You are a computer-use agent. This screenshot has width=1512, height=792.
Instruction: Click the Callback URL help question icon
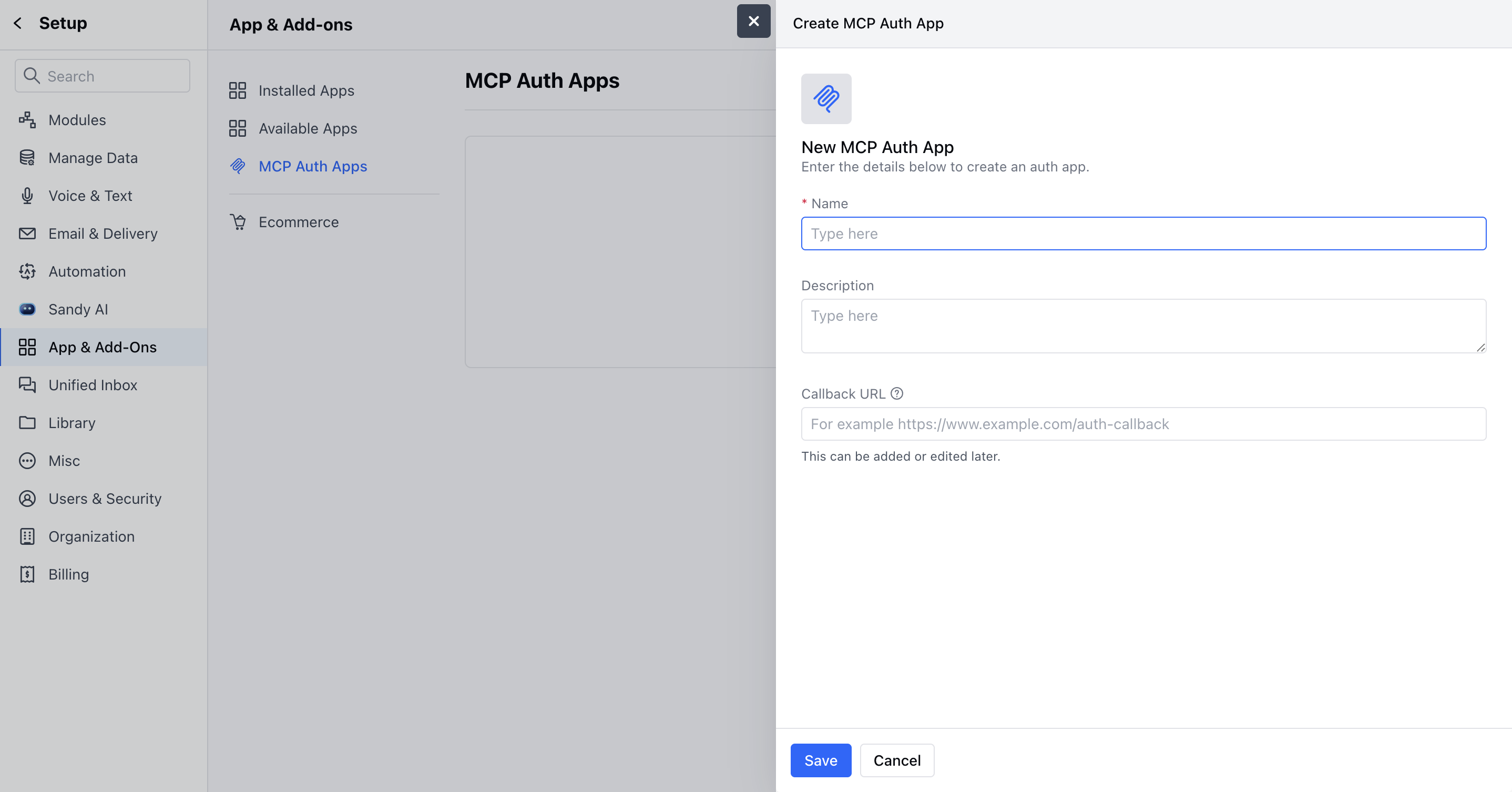[x=896, y=394]
